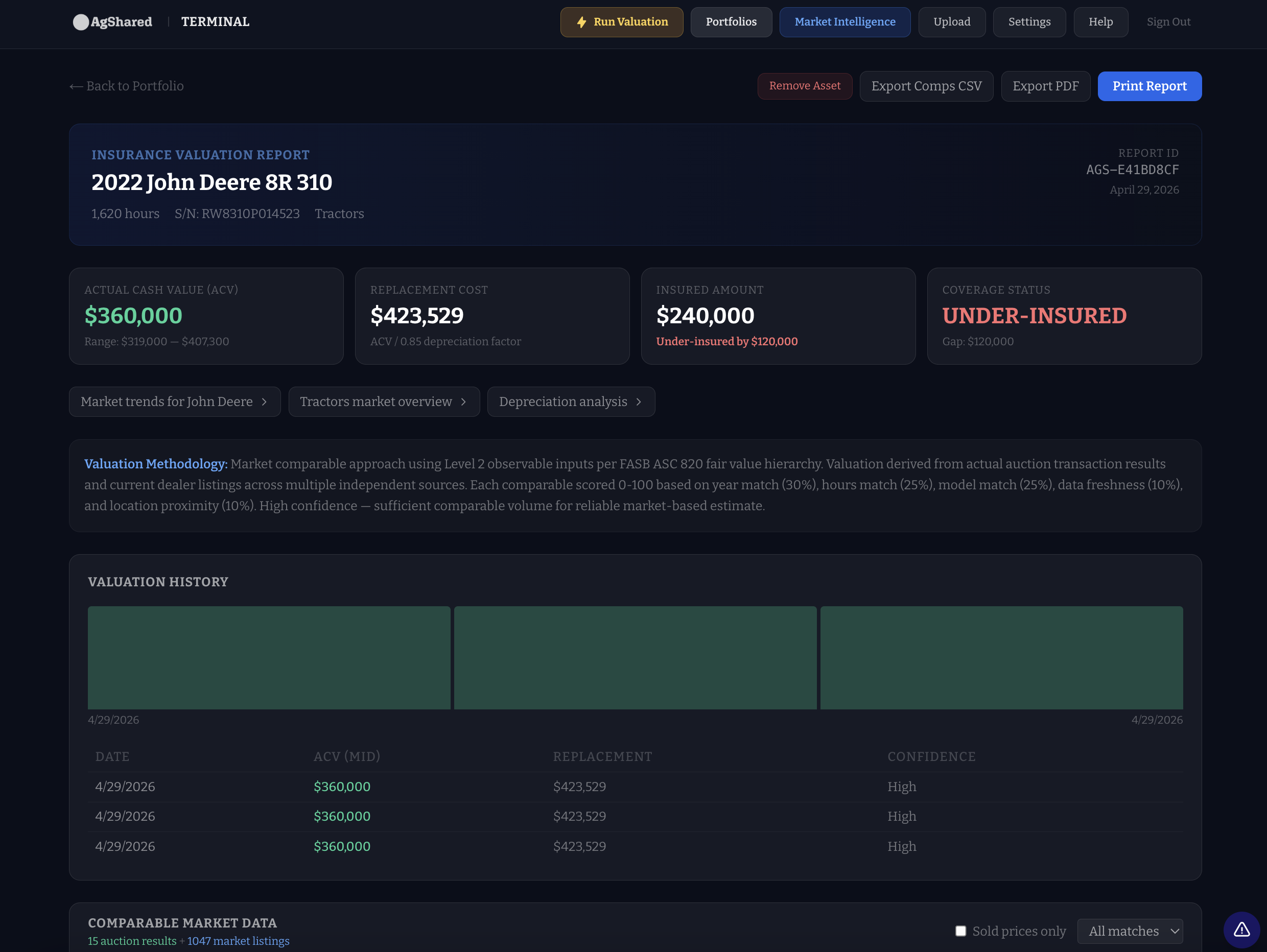Click chevron beside Depreciation analysis

click(639, 402)
